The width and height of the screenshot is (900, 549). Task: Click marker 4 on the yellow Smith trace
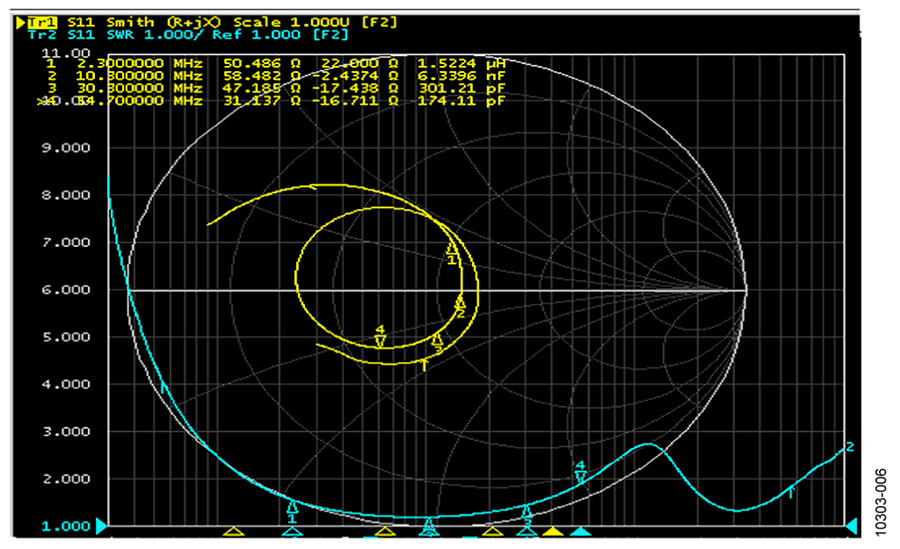[380, 337]
